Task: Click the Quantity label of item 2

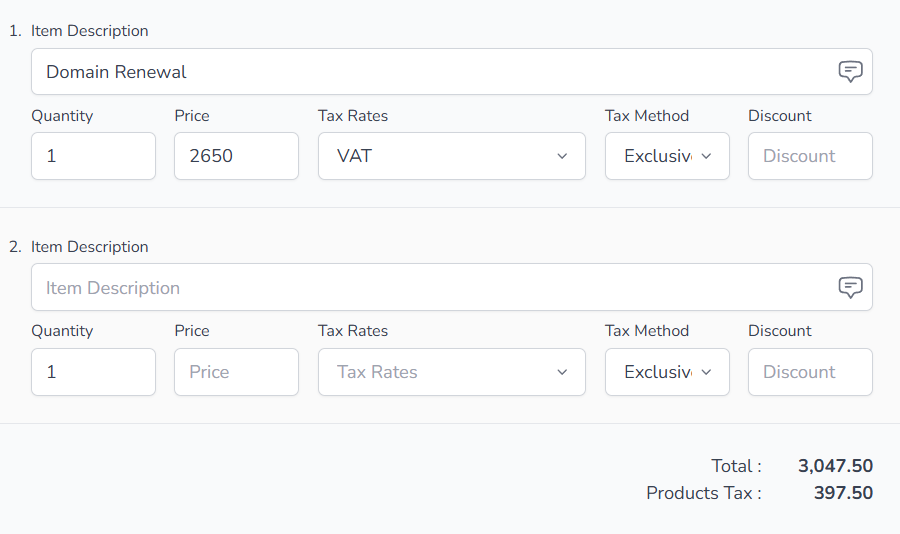Action: pyautogui.click(x=62, y=331)
